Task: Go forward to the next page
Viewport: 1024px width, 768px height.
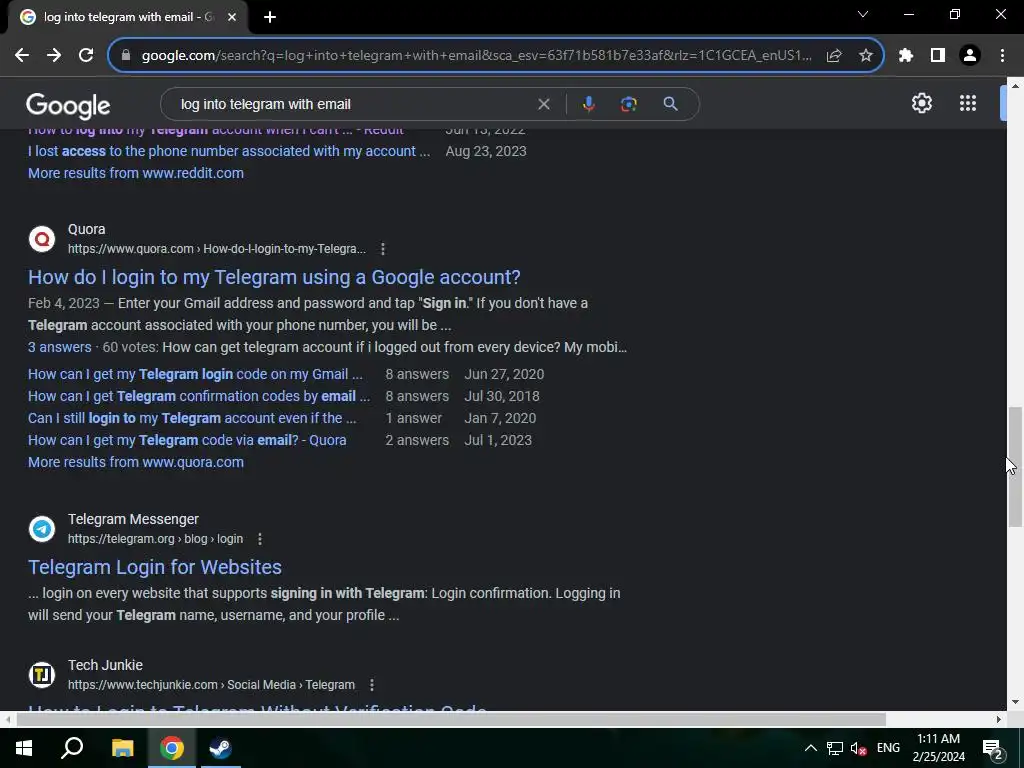Action: tap(54, 56)
